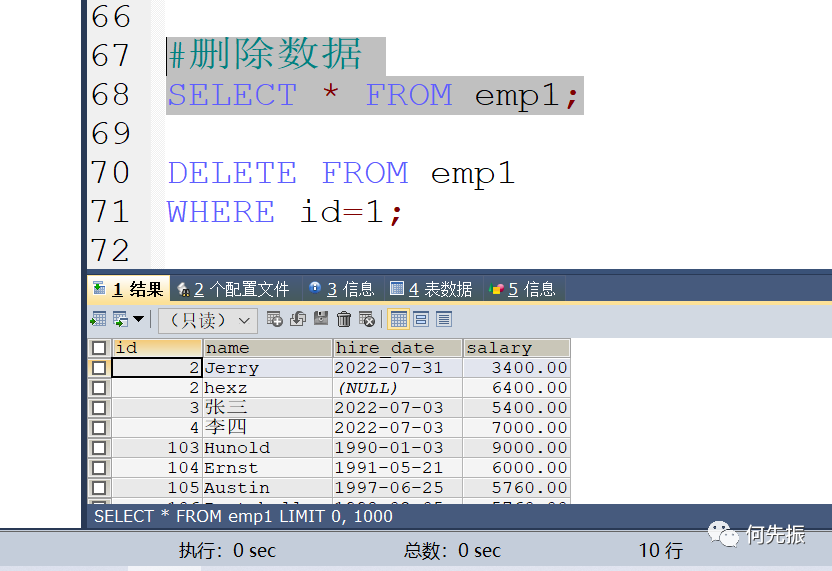The width and height of the screenshot is (832, 571).
Task: Check the Ernst row checkbox
Action: coord(99,468)
